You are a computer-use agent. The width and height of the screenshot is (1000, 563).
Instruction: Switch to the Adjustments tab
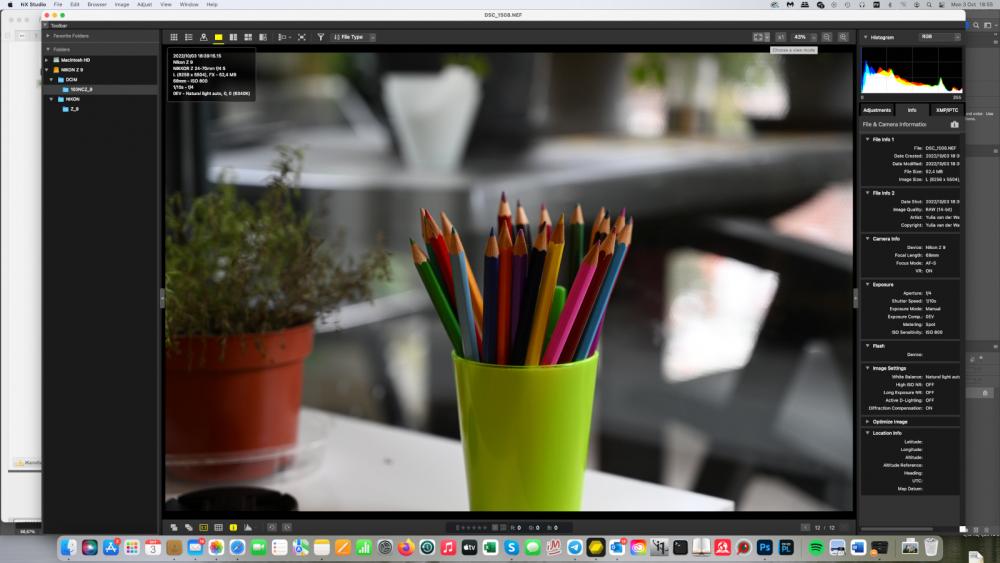(x=877, y=110)
